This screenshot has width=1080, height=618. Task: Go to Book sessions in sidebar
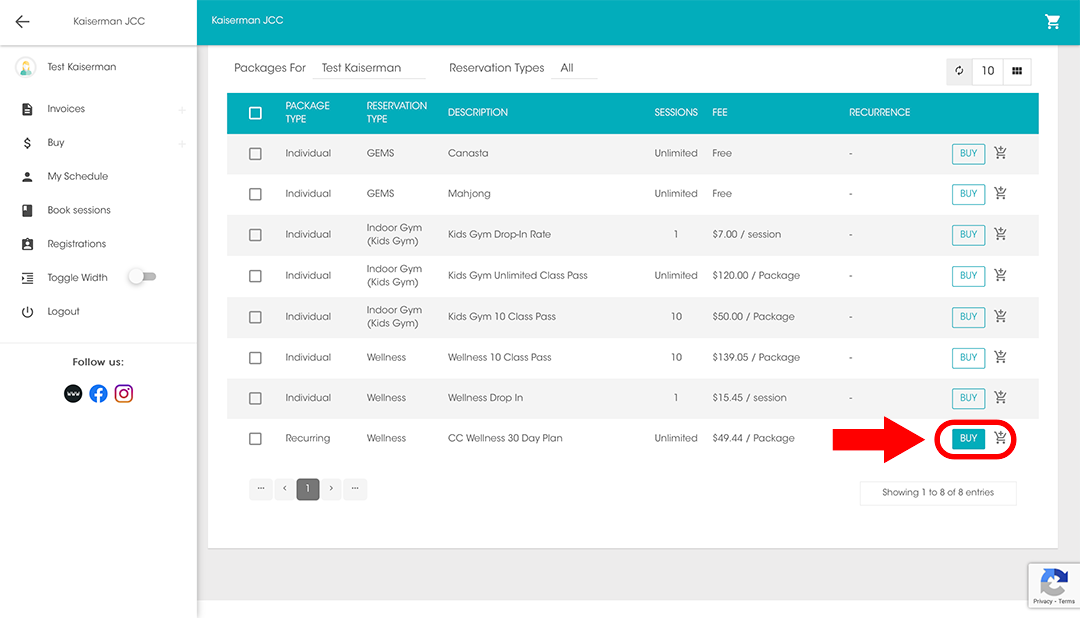pyautogui.click(x=78, y=210)
